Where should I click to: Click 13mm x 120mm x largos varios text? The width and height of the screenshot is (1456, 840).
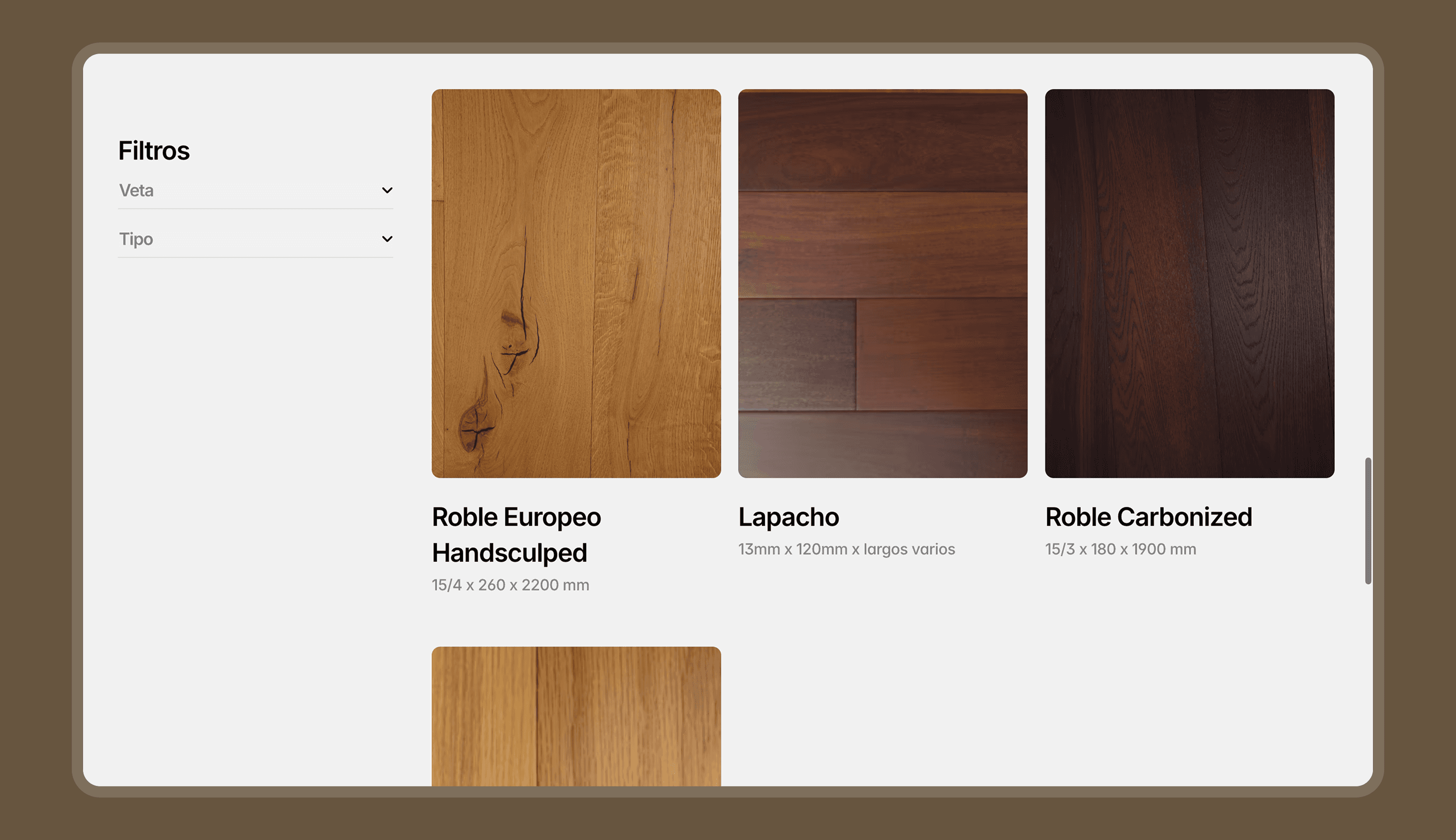pos(846,549)
